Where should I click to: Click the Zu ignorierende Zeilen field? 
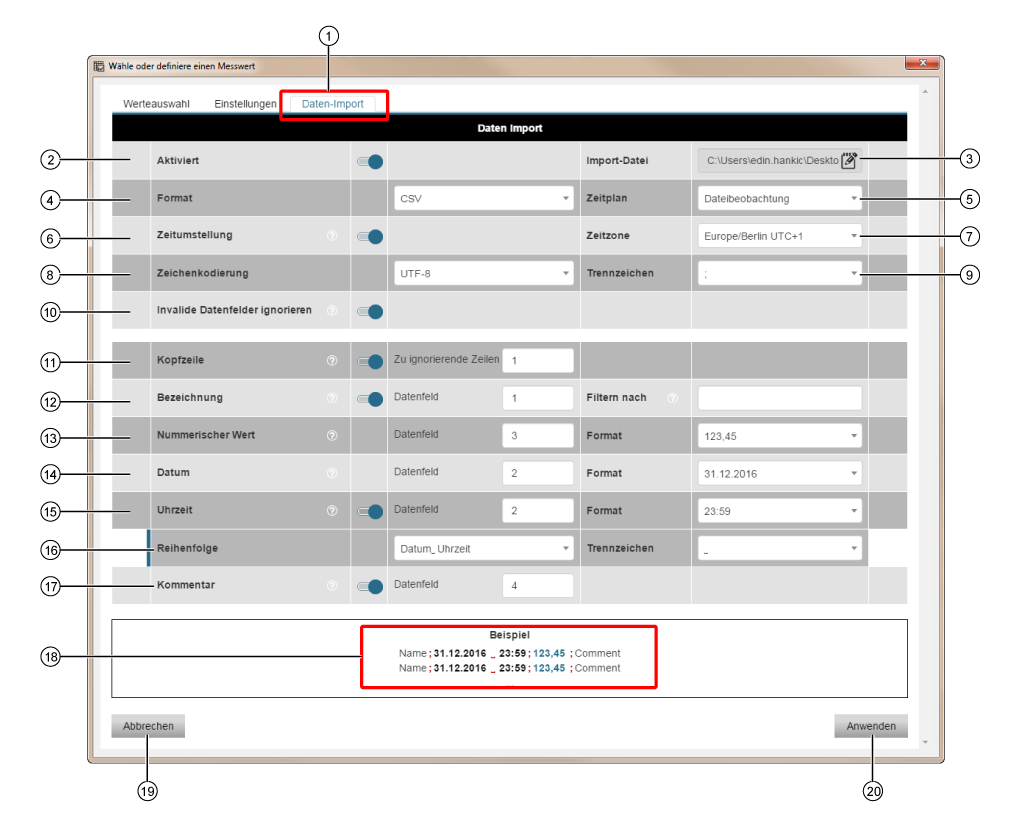pos(538,361)
